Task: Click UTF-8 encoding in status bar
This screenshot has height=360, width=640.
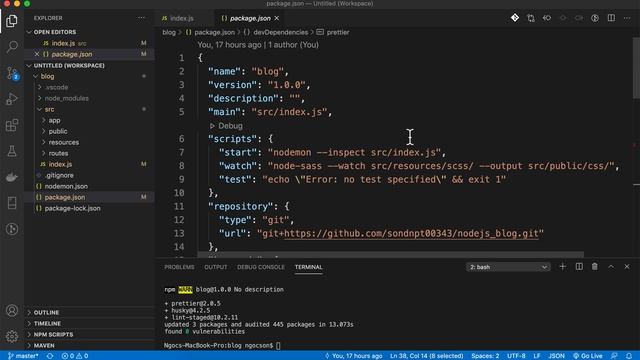Action: click(516, 356)
